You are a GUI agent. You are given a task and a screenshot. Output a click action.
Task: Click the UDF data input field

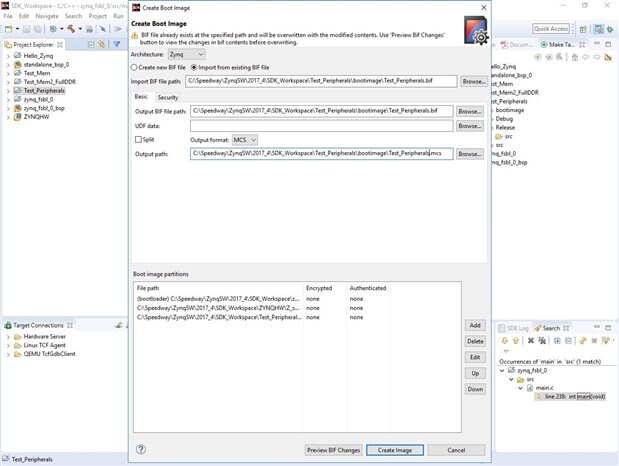click(322, 126)
